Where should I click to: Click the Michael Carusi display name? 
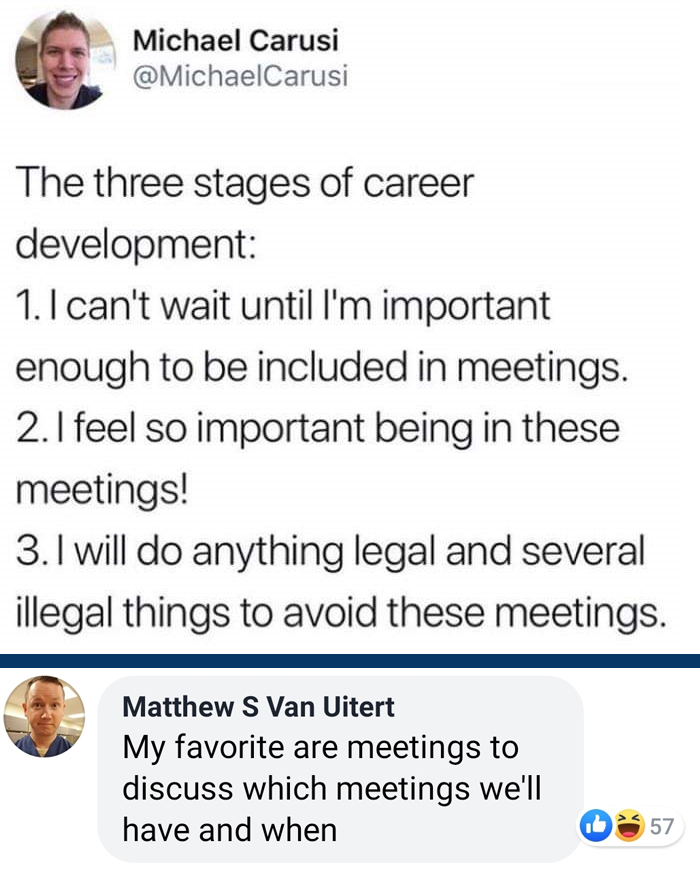click(x=235, y=41)
